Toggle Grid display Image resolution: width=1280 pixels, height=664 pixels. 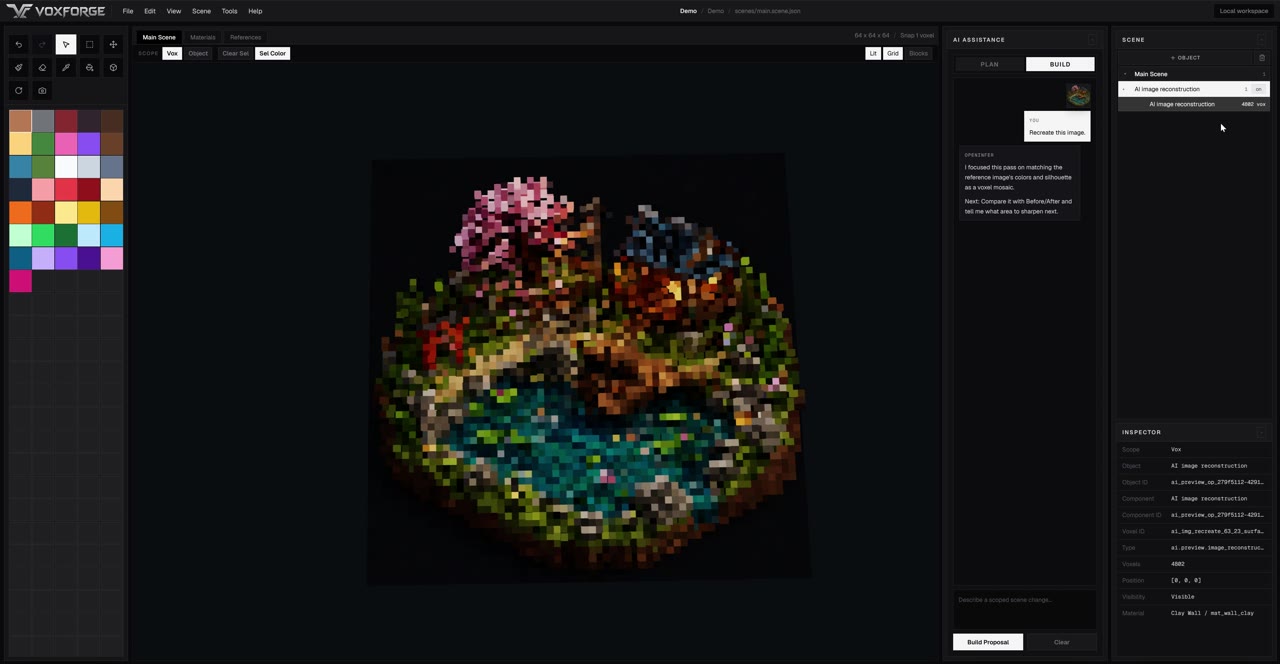tap(893, 53)
